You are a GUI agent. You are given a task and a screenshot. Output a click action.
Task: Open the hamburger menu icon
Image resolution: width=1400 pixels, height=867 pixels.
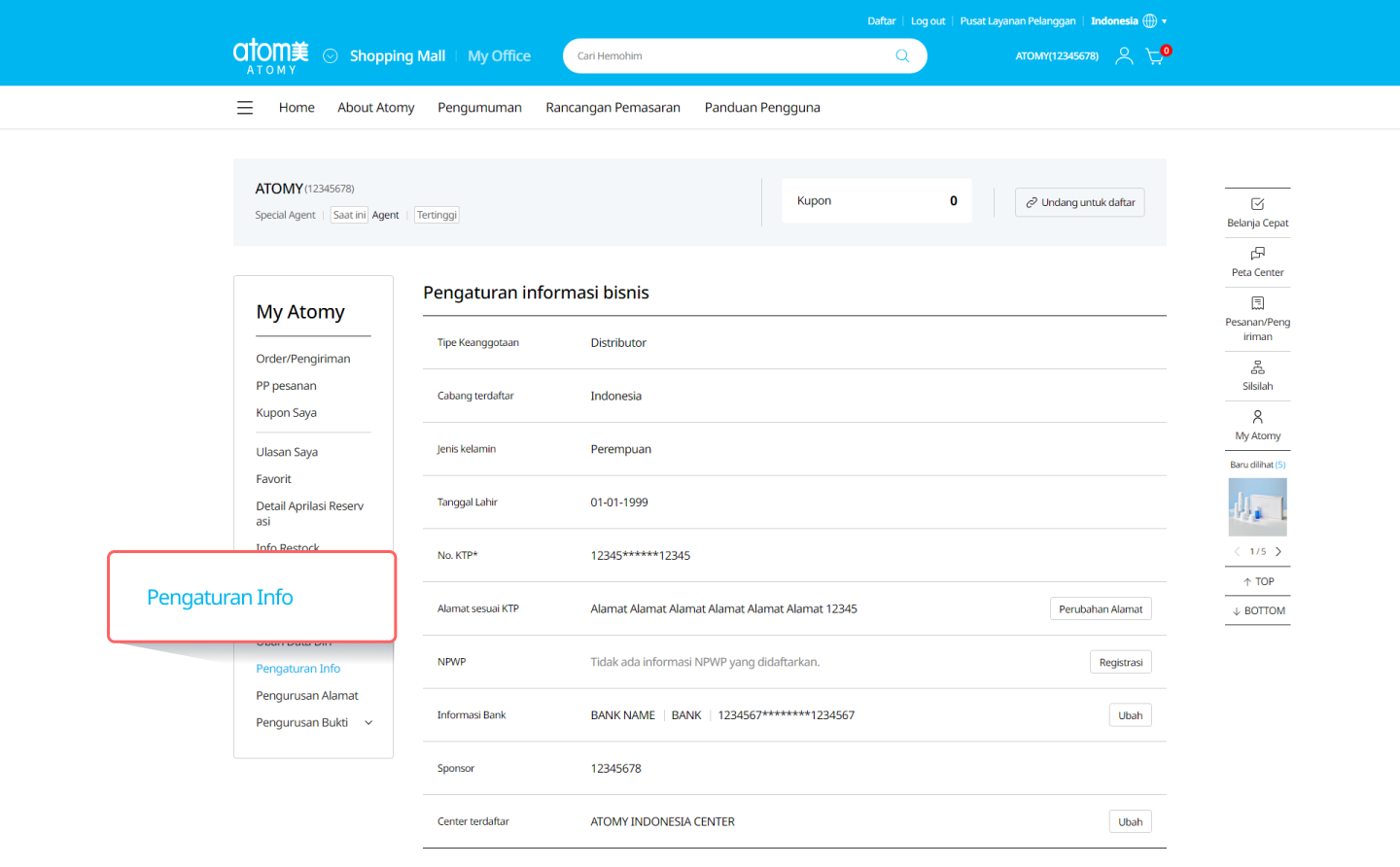(245, 108)
